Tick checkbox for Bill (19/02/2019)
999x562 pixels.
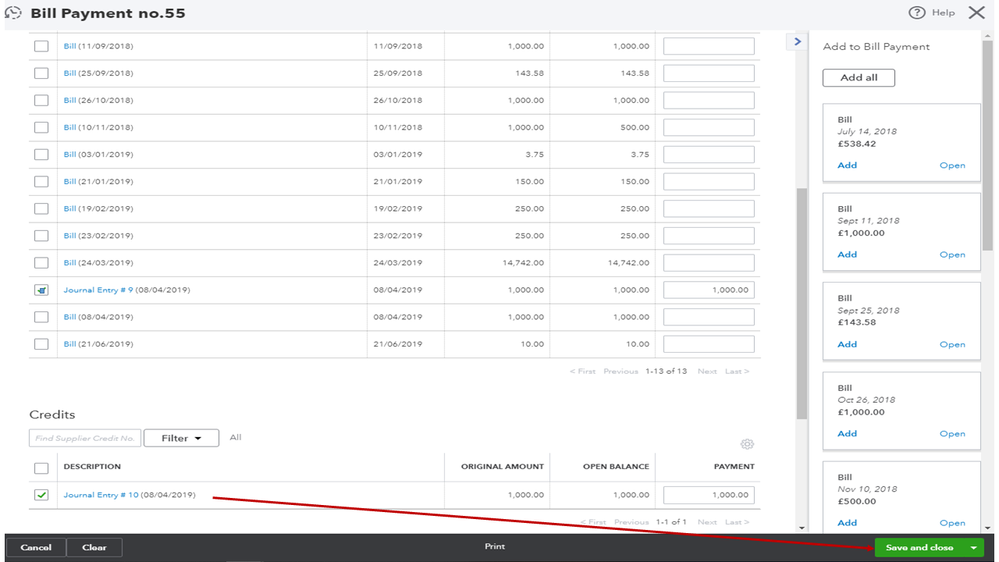coord(41,208)
